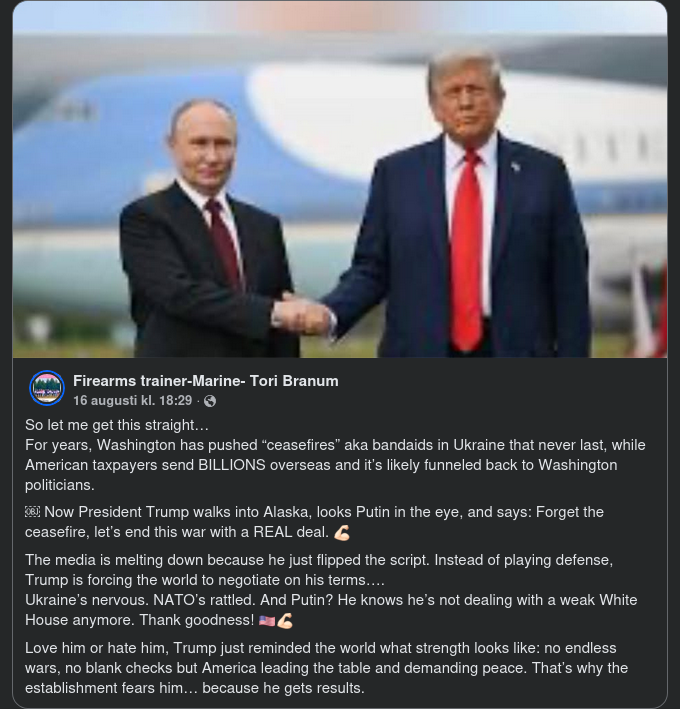Click the globe public audience icon

tap(210, 401)
